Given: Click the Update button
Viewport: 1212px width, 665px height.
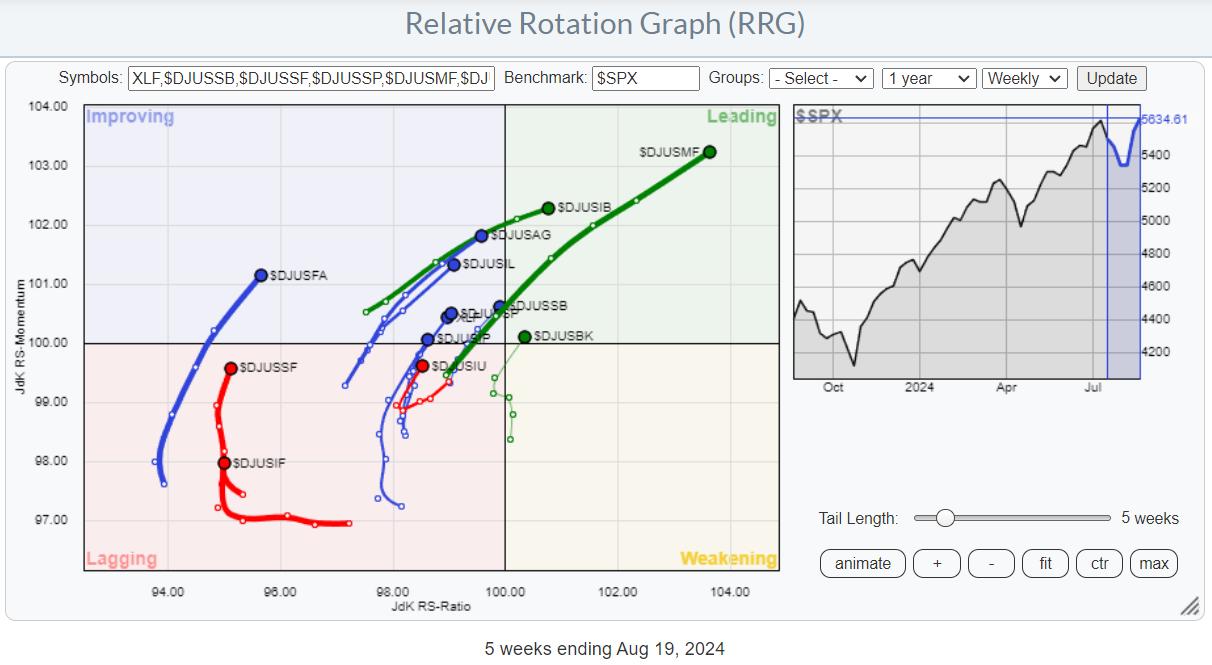Looking at the screenshot, I should 1111,78.
